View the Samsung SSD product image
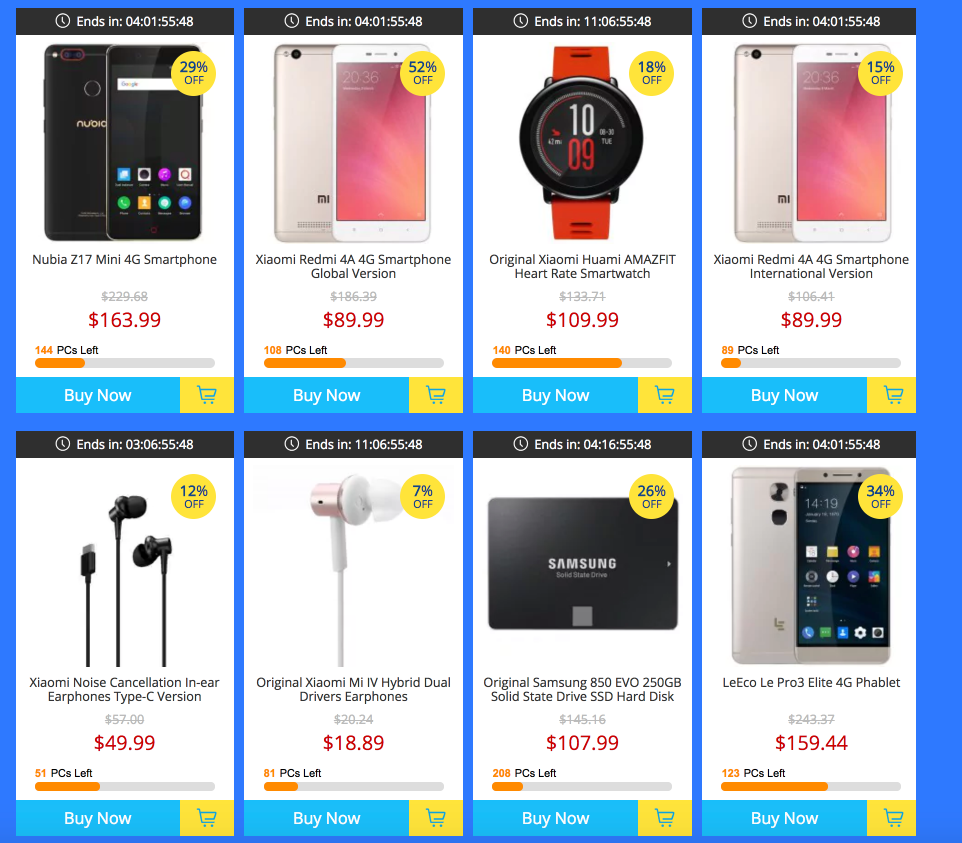Image resolution: width=962 pixels, height=843 pixels. pos(583,564)
